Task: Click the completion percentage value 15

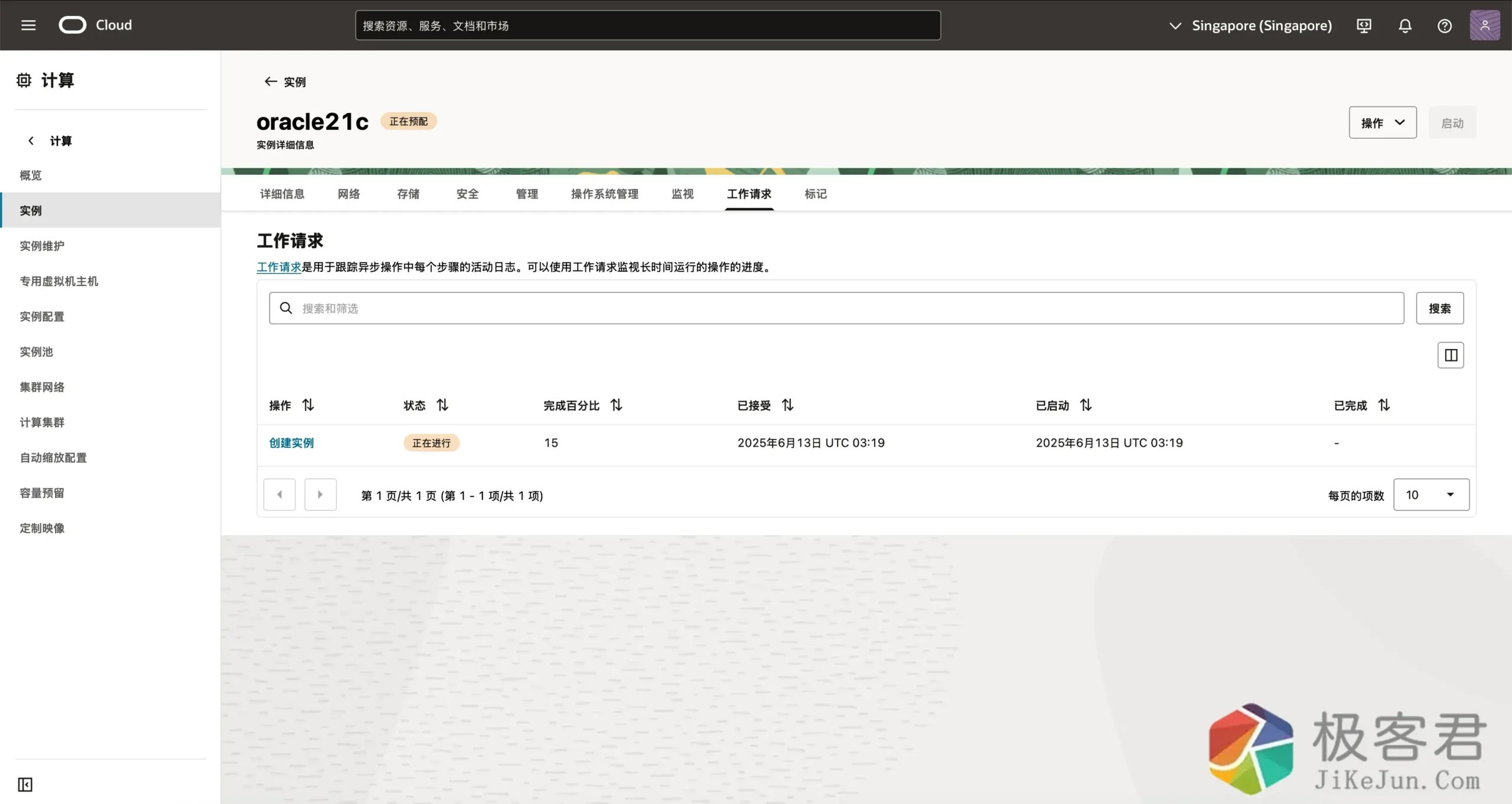Action: (x=551, y=442)
